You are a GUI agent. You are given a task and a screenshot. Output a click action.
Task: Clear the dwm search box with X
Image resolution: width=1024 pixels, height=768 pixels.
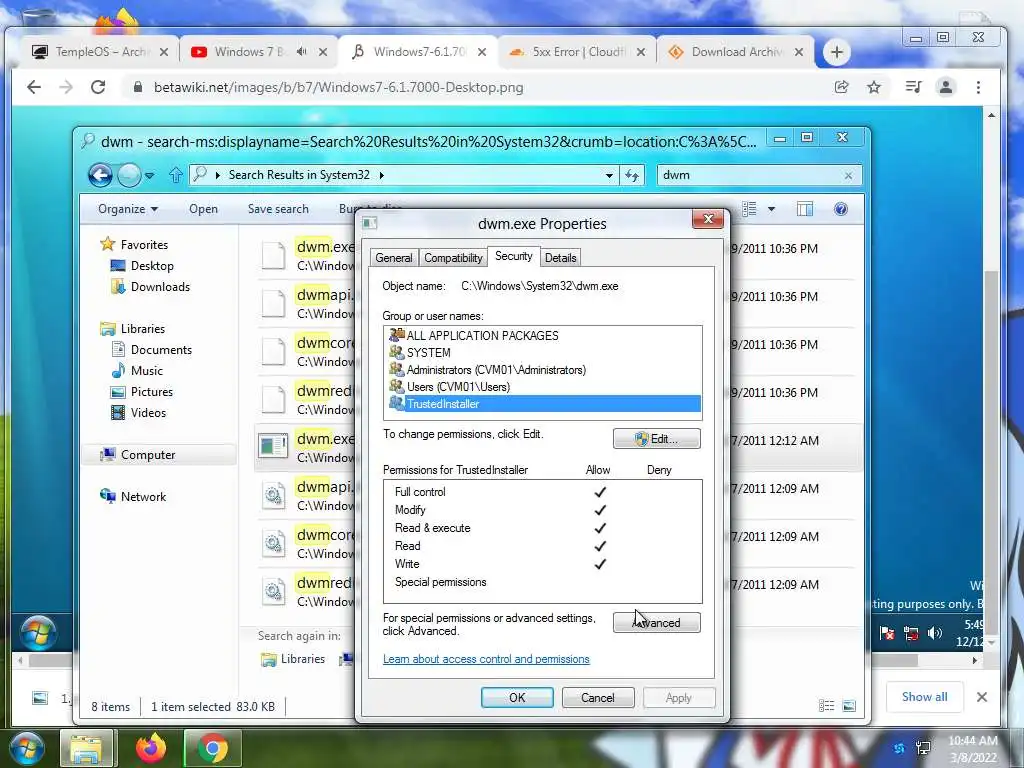pyautogui.click(x=848, y=175)
